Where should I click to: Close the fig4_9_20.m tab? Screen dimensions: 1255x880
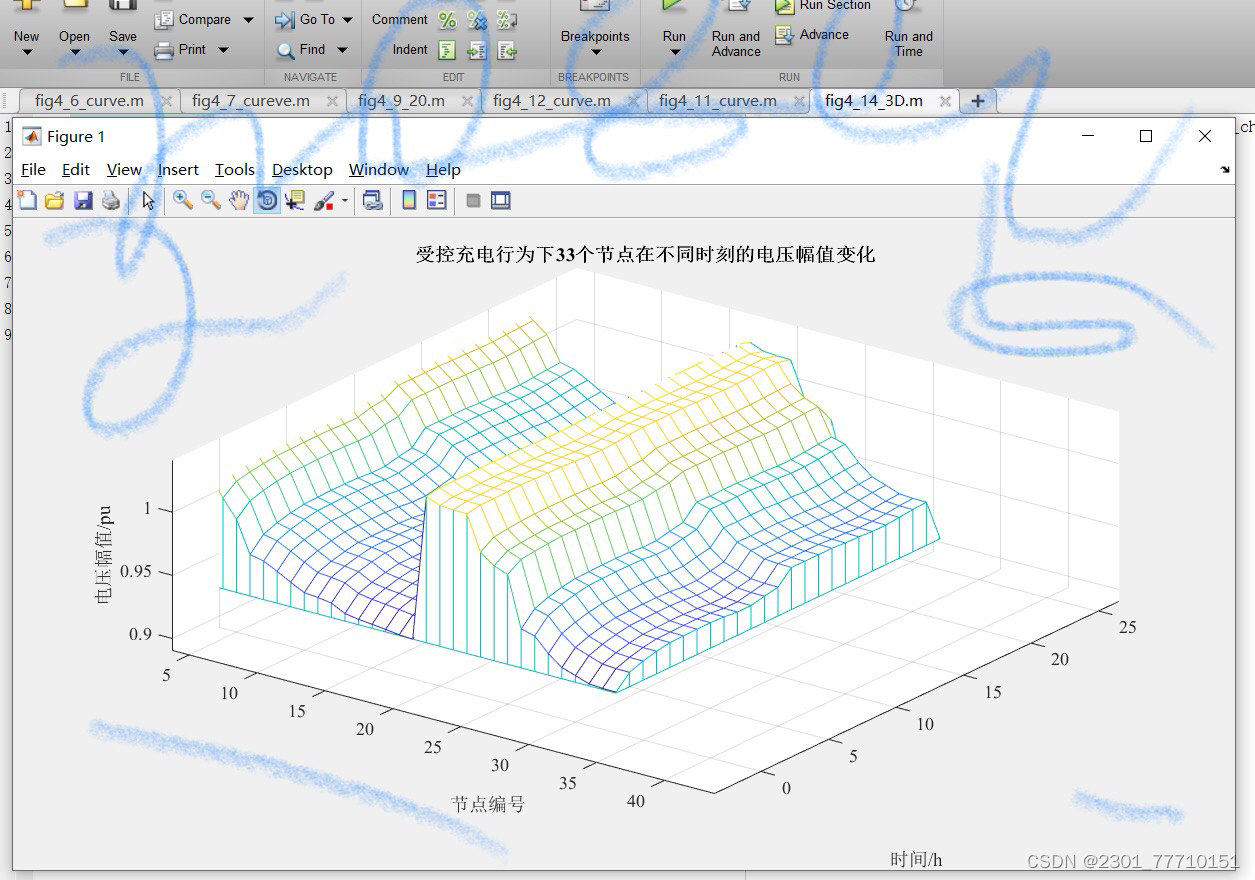click(467, 101)
